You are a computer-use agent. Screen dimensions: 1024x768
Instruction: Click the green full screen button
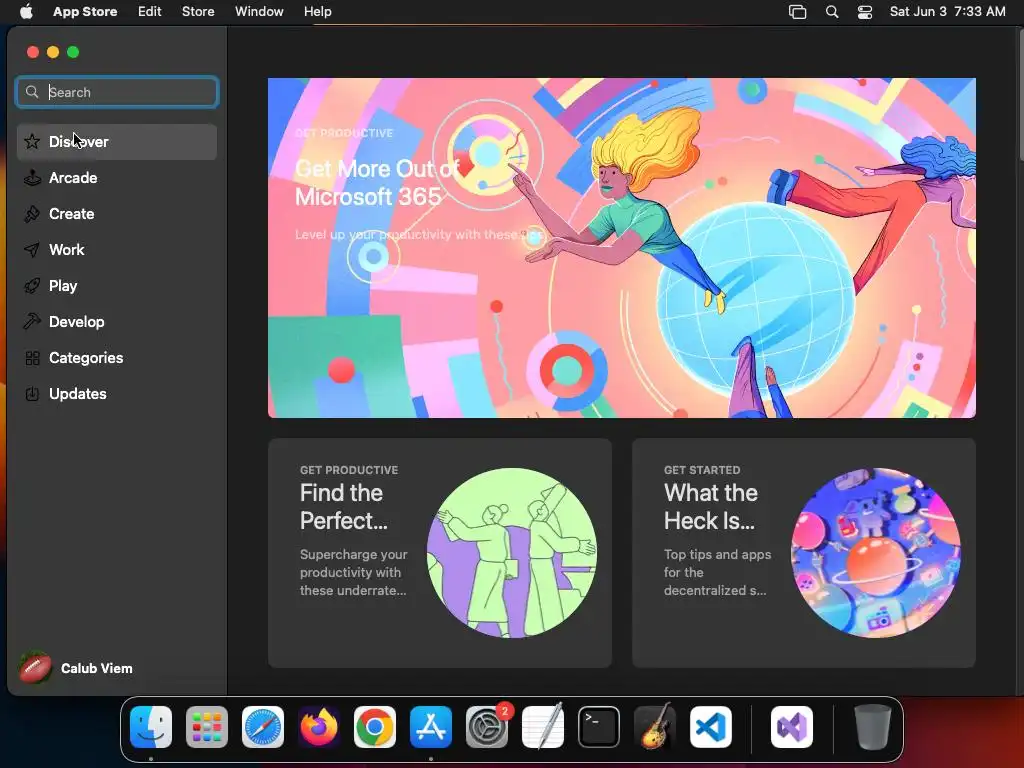pos(73,52)
